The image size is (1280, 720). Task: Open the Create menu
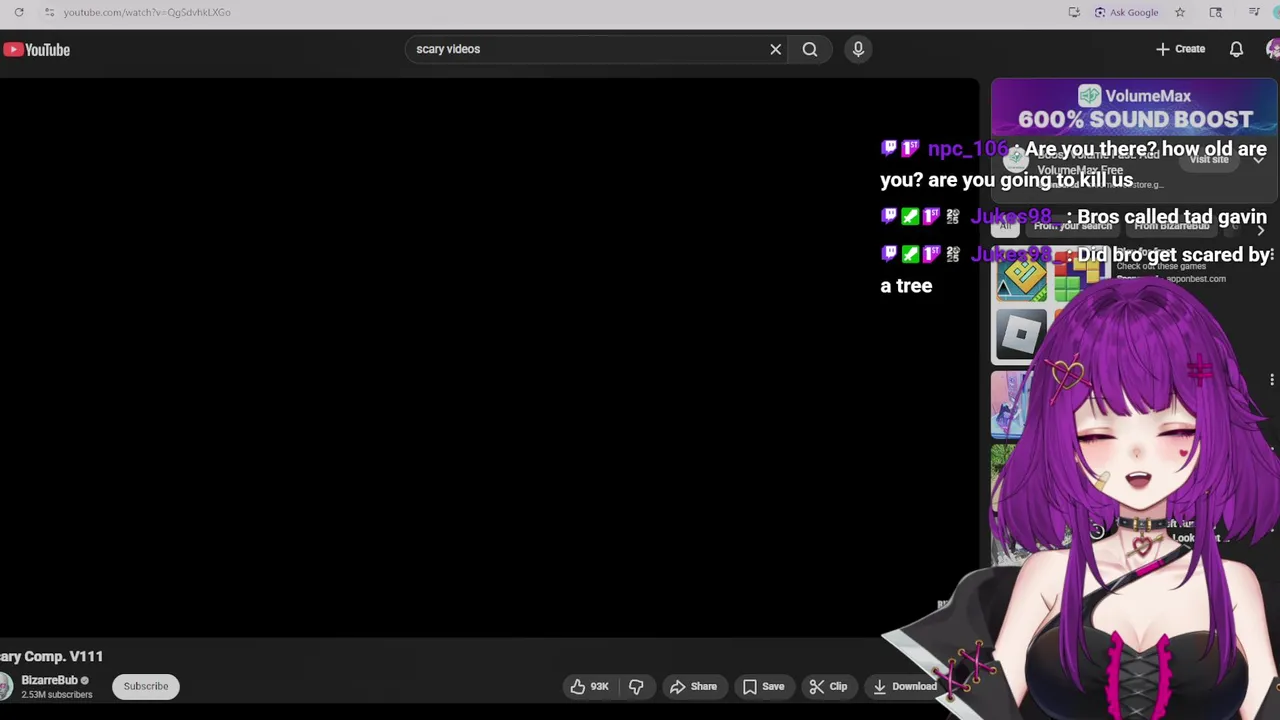pyautogui.click(x=1180, y=49)
